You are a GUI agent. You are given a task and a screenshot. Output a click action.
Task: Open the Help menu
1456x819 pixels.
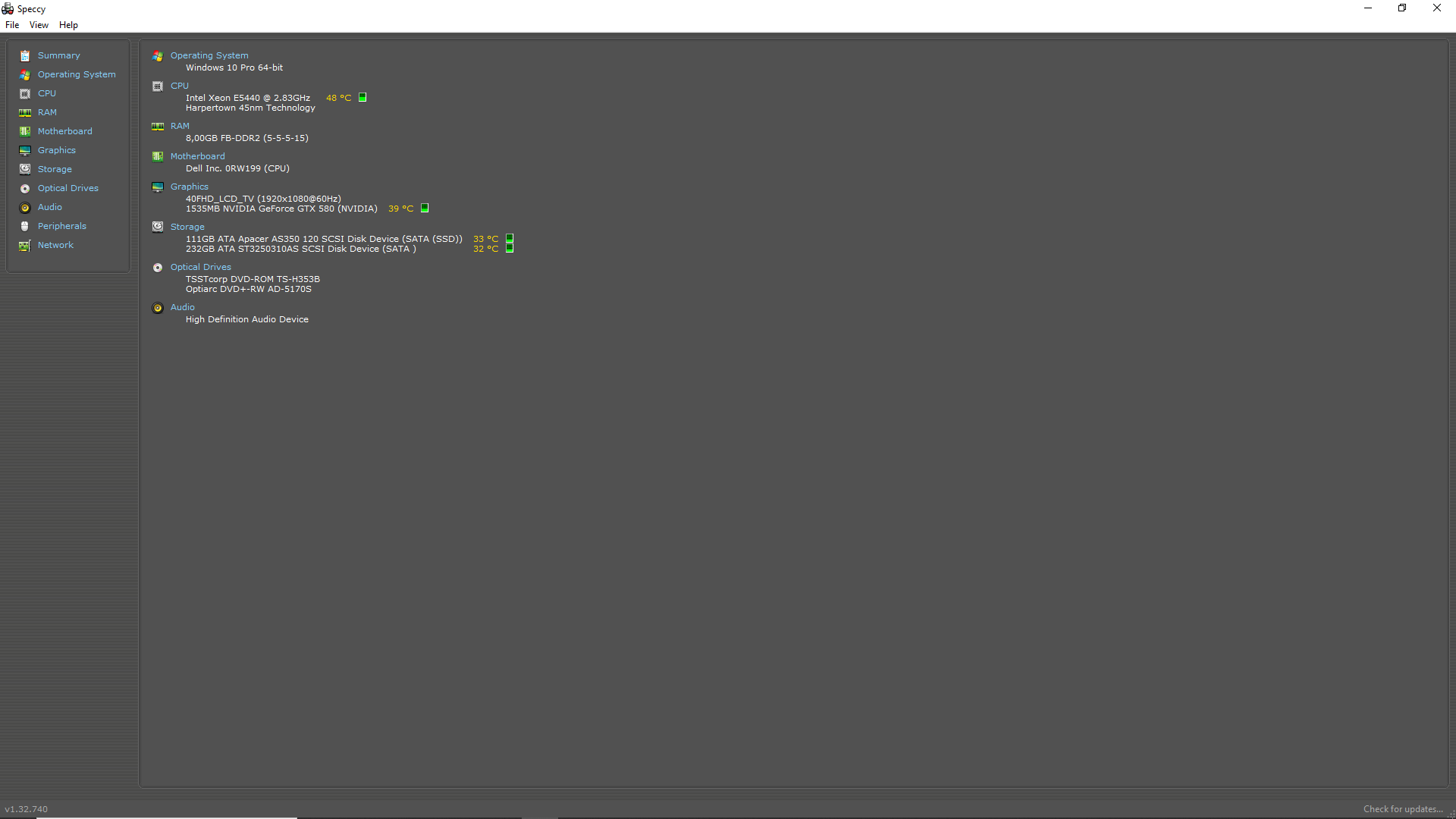click(68, 25)
